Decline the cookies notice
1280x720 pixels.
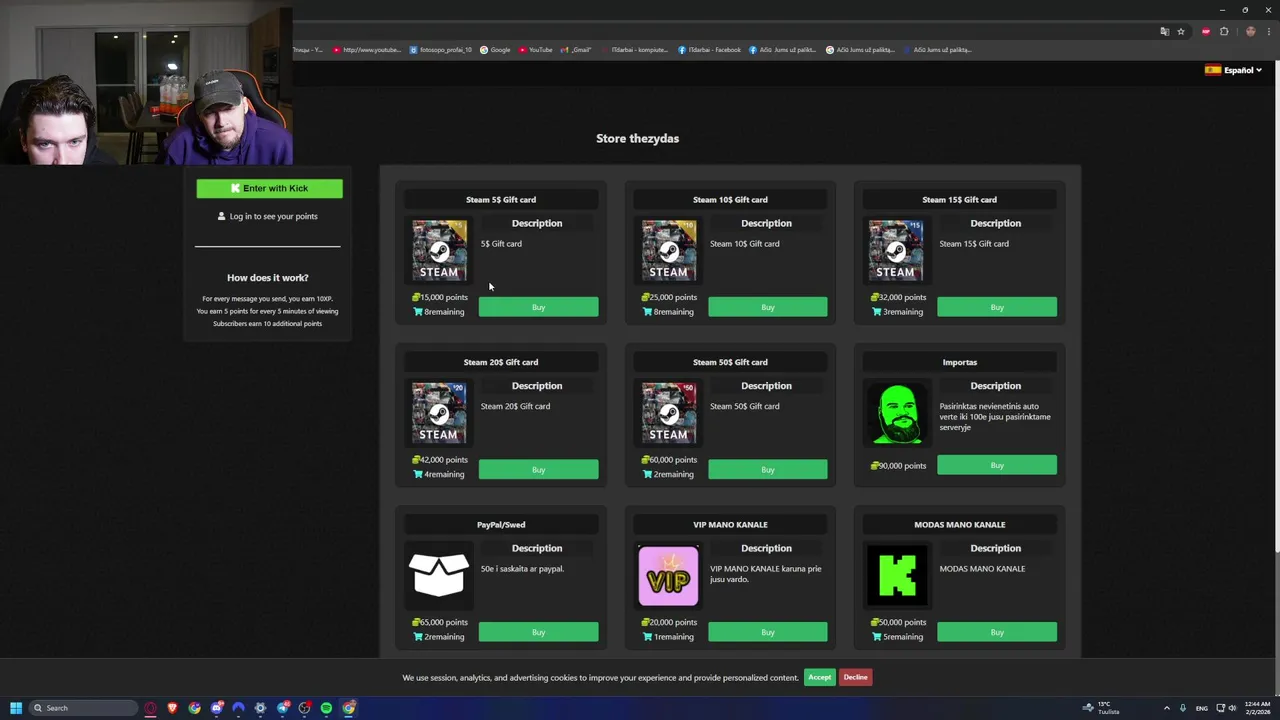855,677
